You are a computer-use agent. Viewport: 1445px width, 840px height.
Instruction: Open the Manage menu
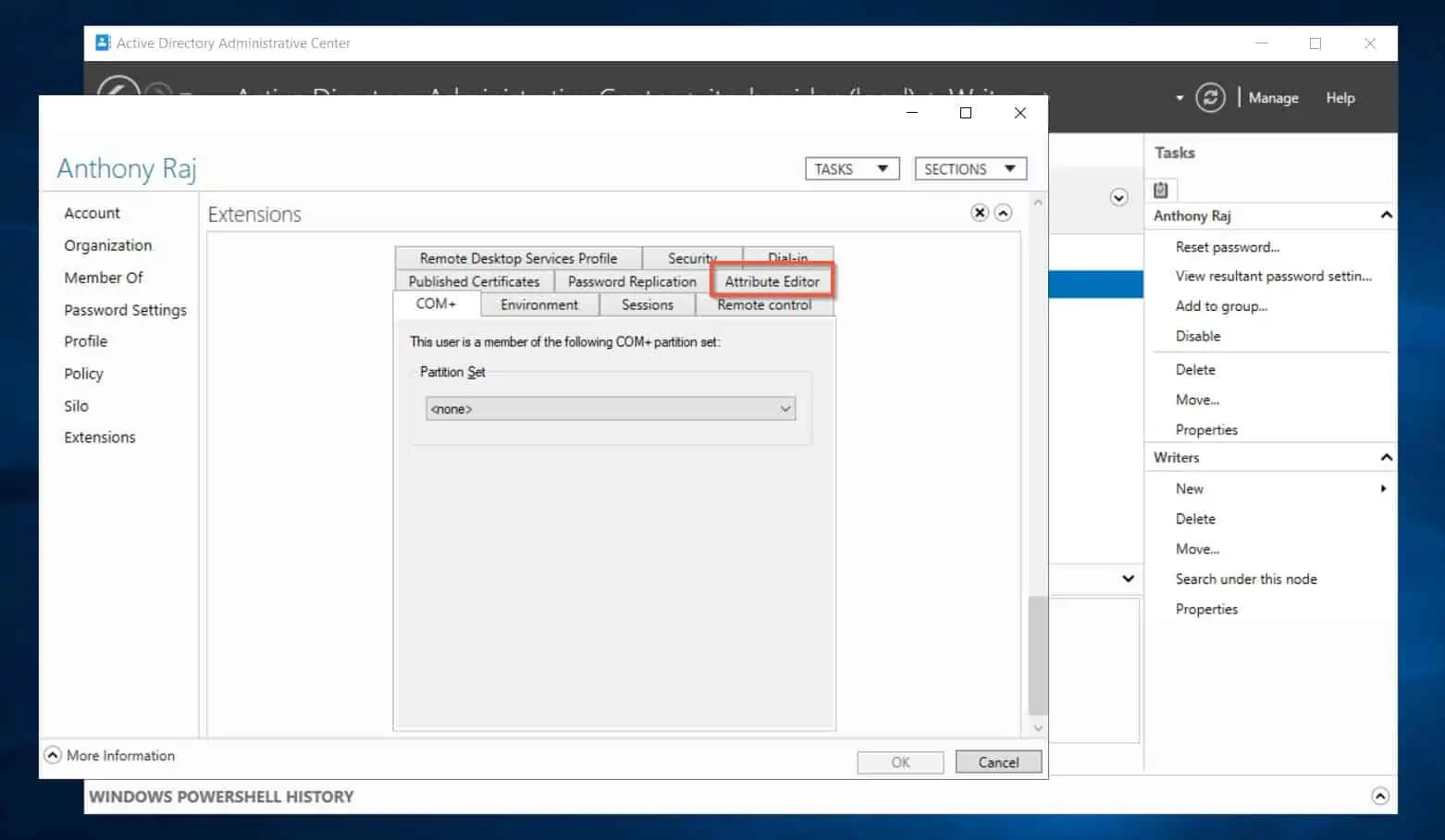(x=1273, y=97)
